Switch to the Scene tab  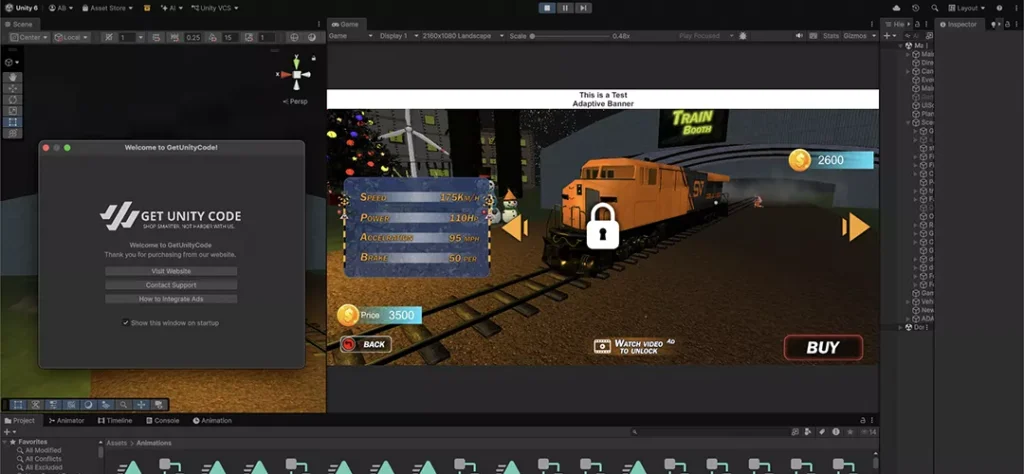point(18,24)
